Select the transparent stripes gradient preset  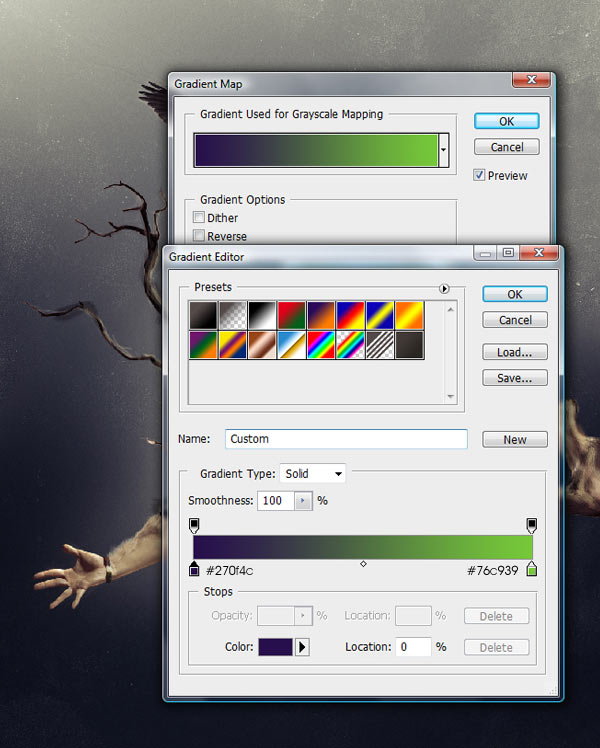[380, 345]
